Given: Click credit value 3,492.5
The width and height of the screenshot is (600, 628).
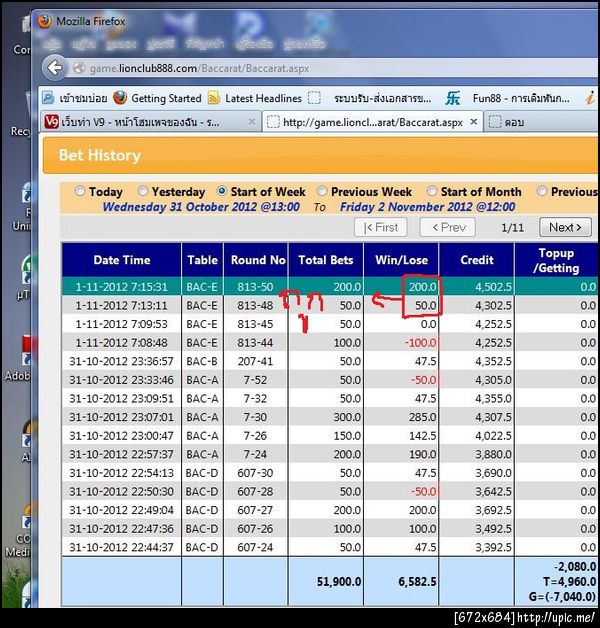Looking at the screenshot, I should pyautogui.click(x=493, y=529).
